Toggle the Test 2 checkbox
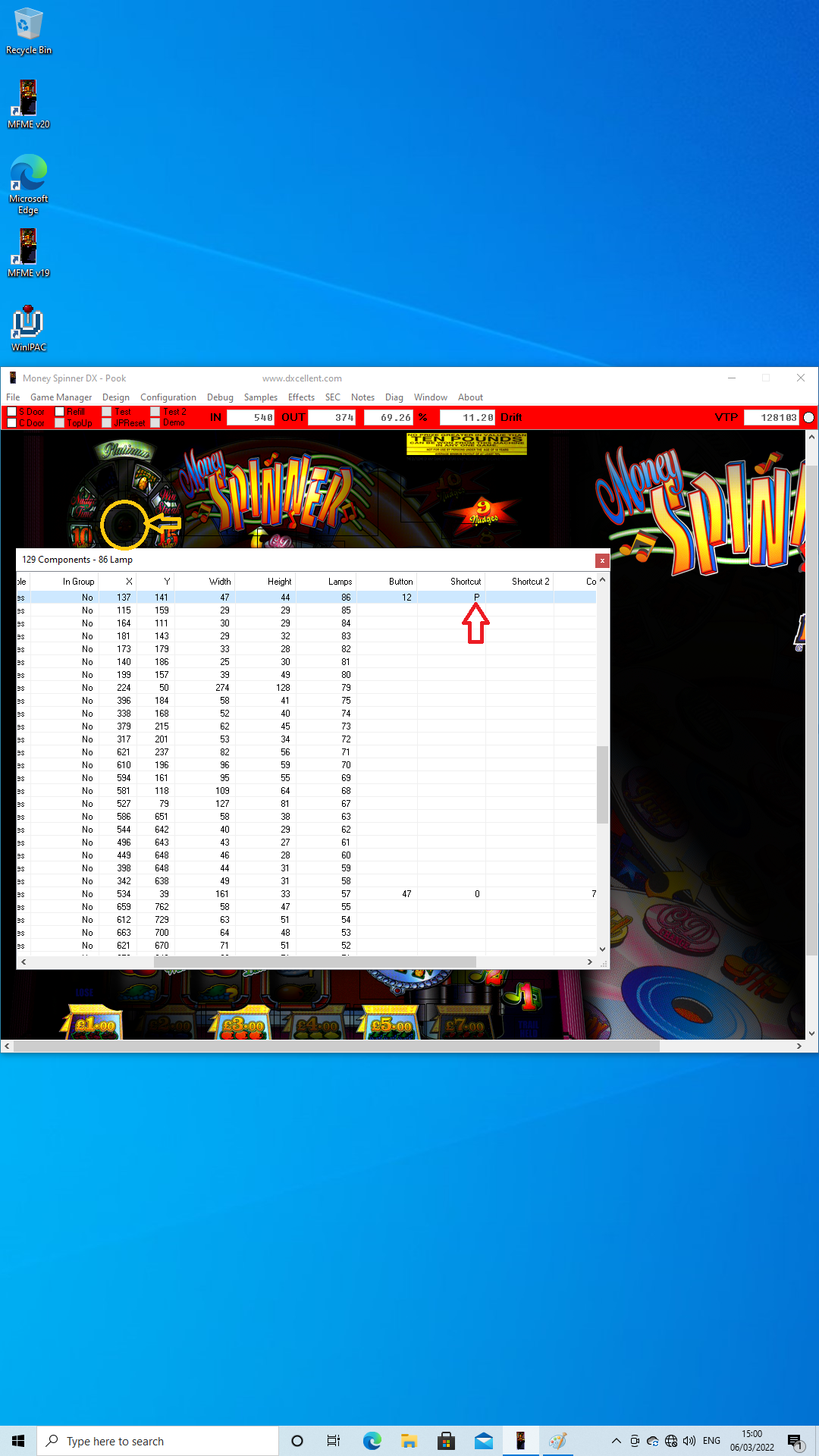The image size is (819, 1456). (155, 412)
